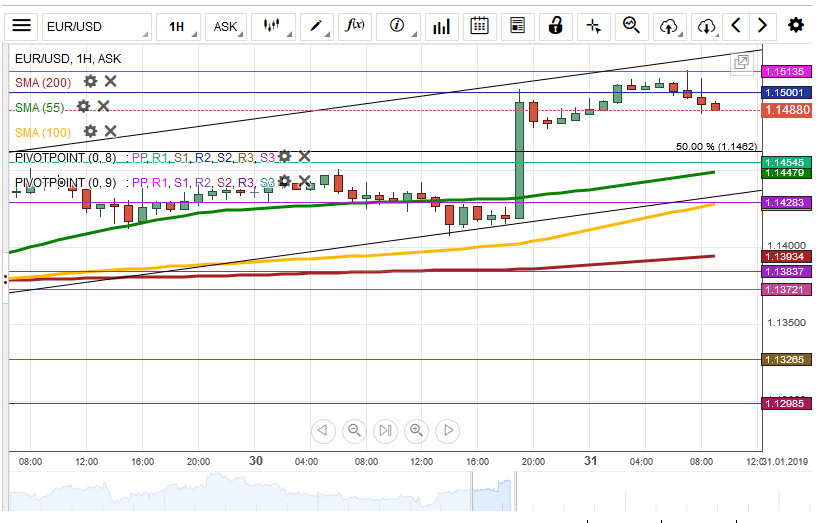819x523 pixels.
Task: Click the magnifier zoom tool in toolbar
Action: click(631, 26)
